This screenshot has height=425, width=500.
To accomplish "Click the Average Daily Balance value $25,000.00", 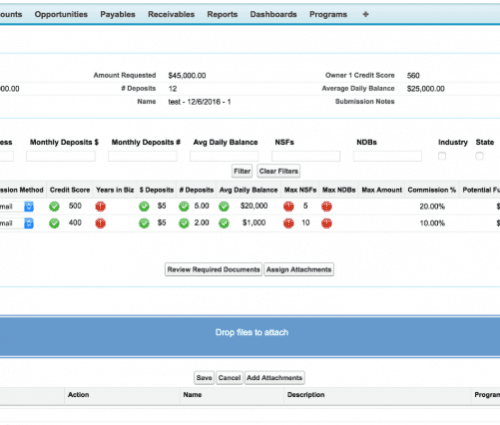I will click(x=426, y=89).
